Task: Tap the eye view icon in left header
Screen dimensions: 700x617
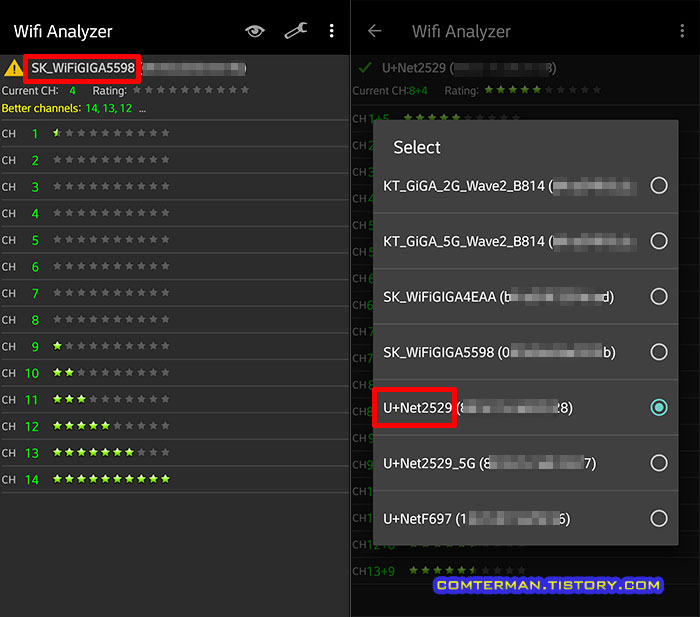Action: [x=254, y=31]
